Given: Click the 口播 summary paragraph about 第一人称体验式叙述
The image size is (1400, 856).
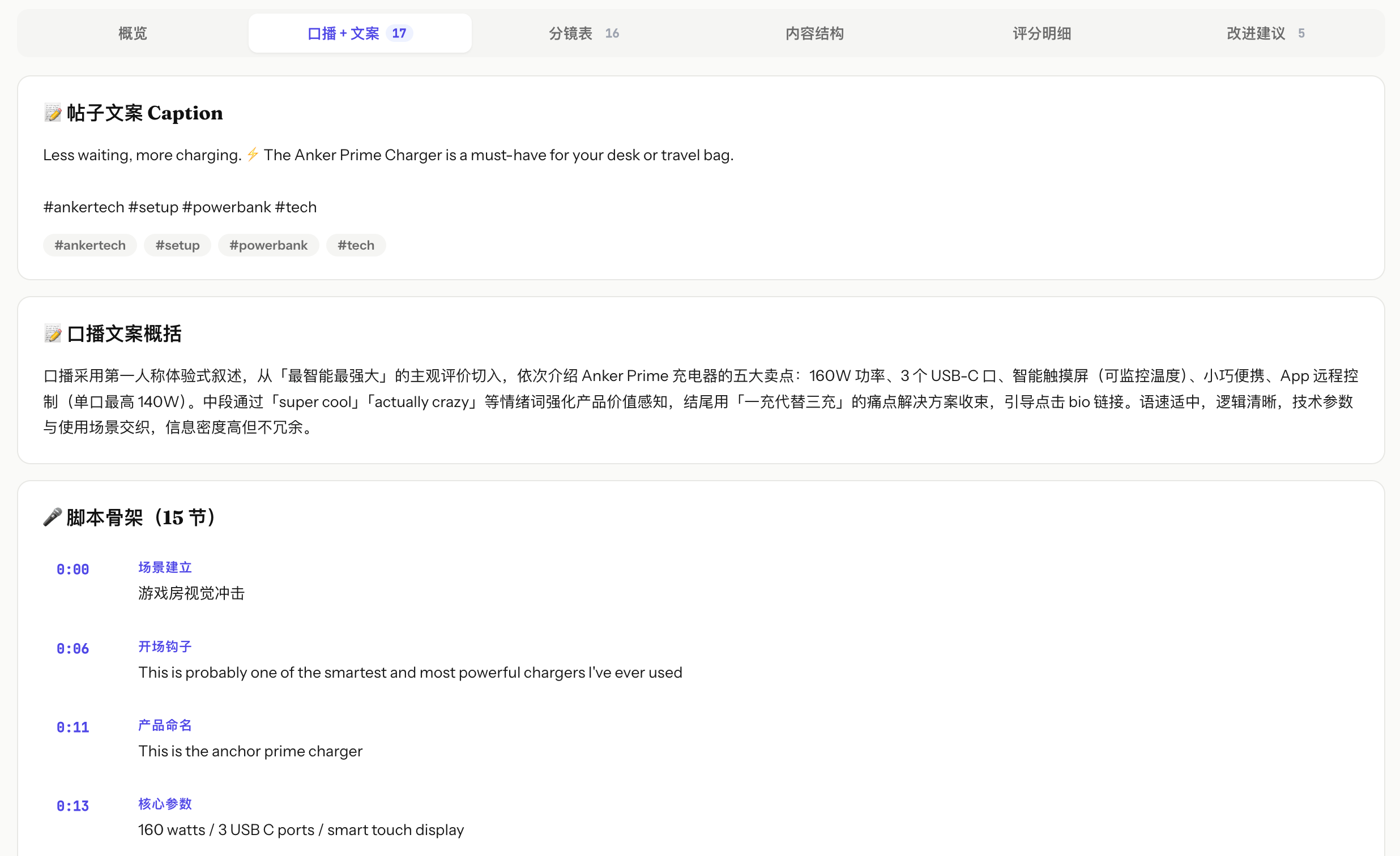Looking at the screenshot, I should tap(701, 401).
